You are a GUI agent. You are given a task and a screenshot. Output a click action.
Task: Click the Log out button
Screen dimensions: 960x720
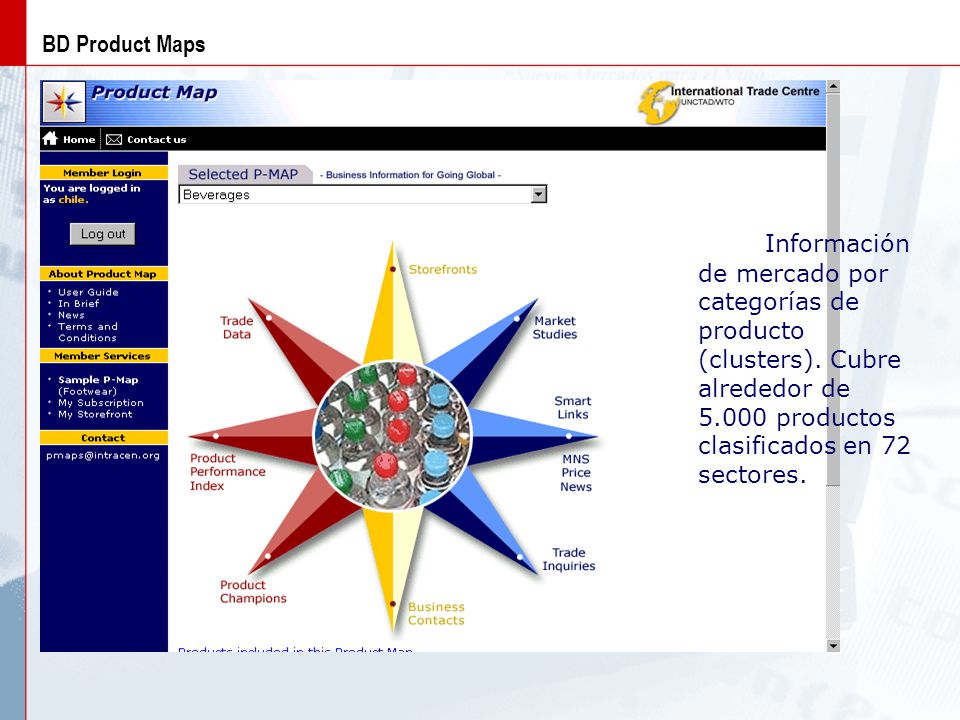pos(103,234)
